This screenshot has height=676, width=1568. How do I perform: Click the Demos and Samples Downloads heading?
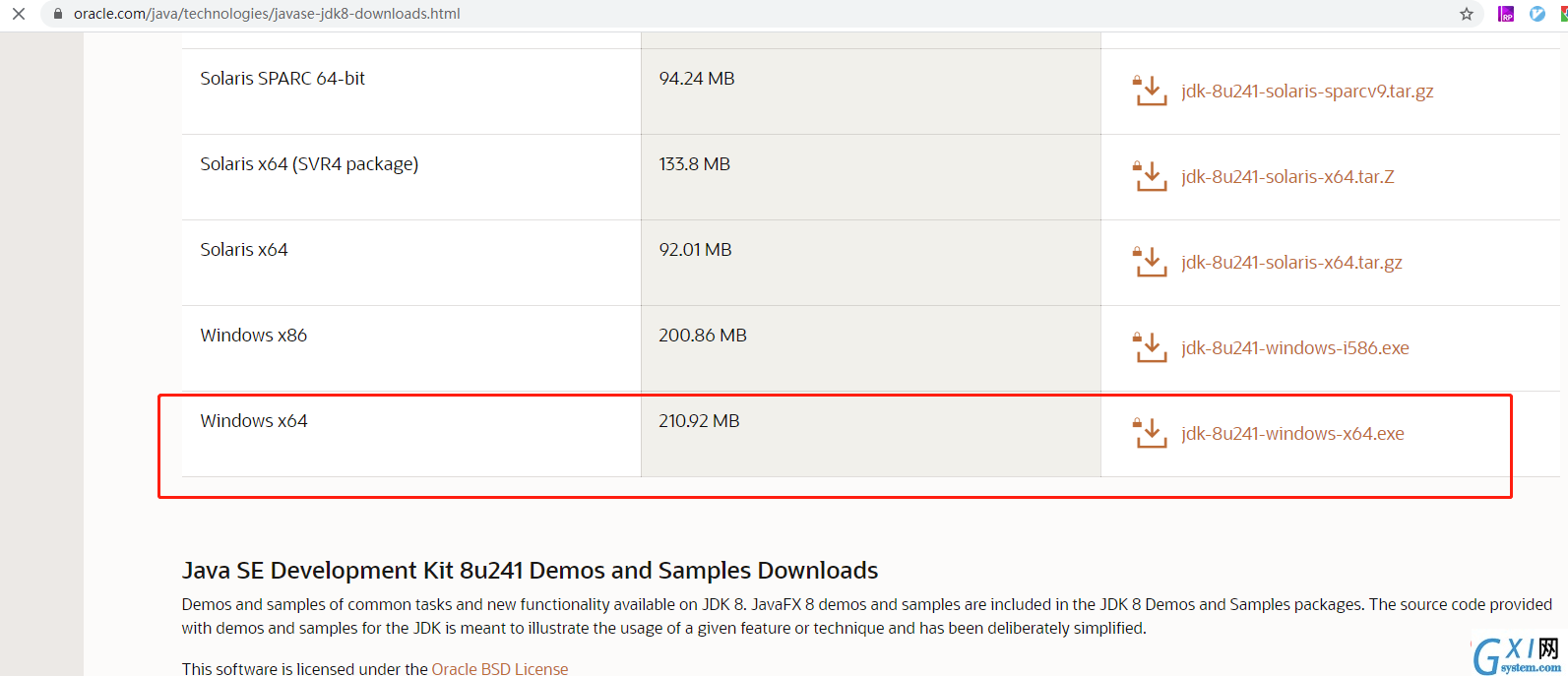(x=530, y=571)
